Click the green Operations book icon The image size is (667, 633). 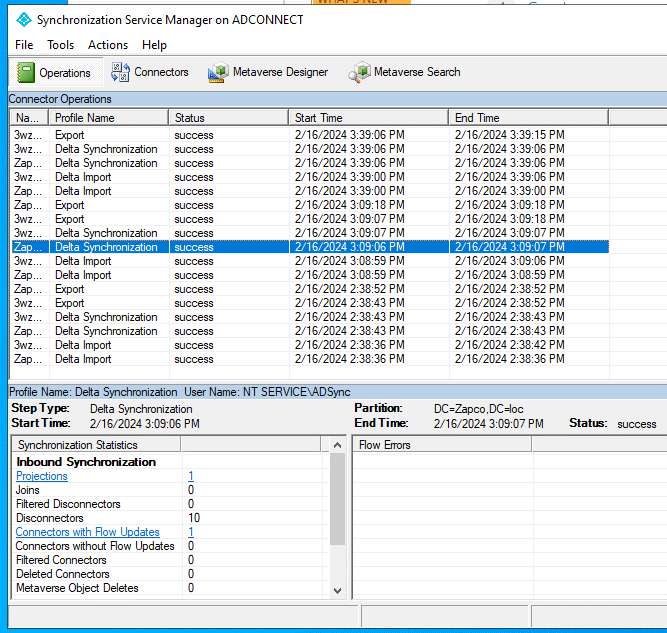(x=26, y=72)
